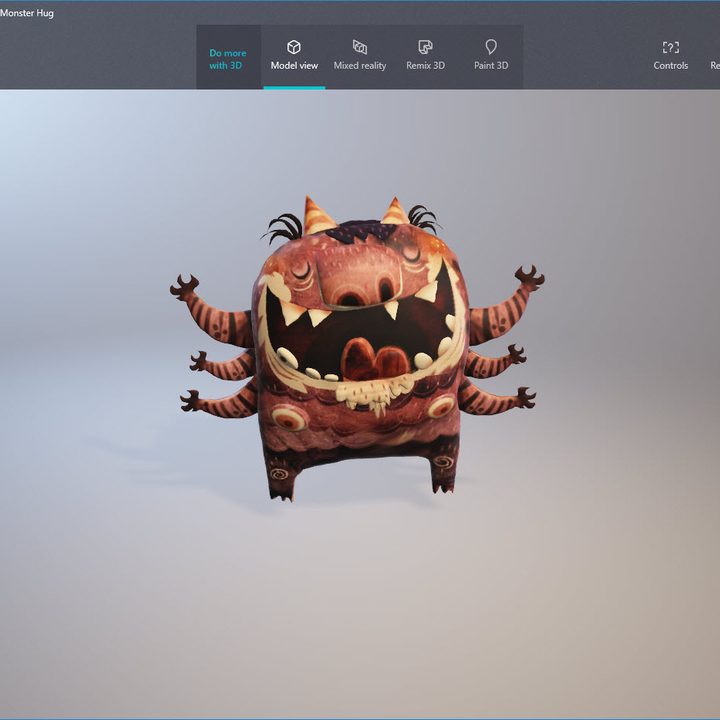
Task: Click the Controls question-mark icon
Action: click(670, 47)
